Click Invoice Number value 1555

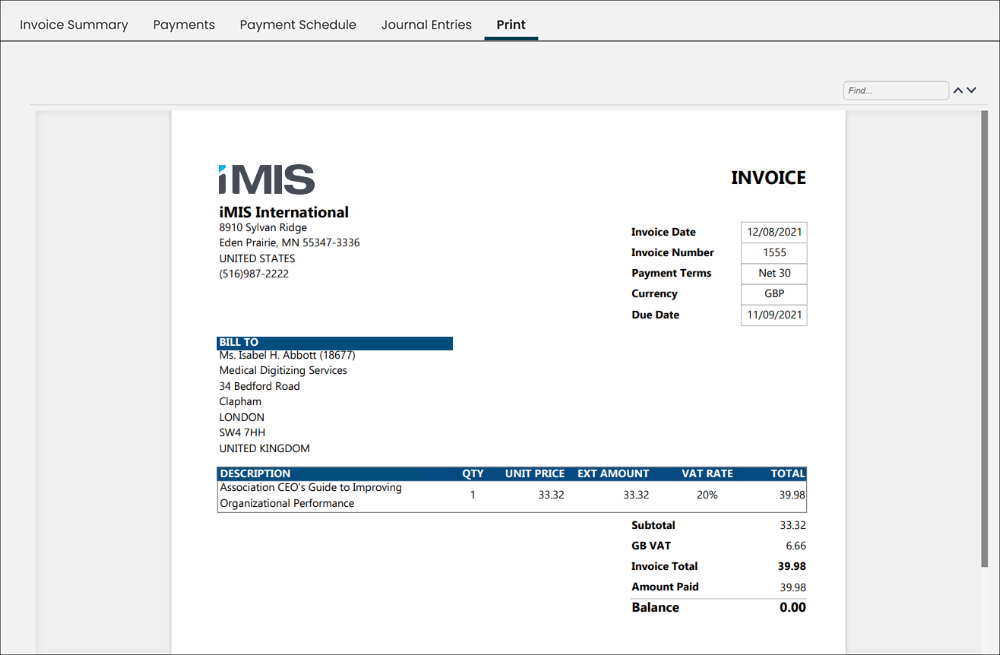(x=774, y=253)
